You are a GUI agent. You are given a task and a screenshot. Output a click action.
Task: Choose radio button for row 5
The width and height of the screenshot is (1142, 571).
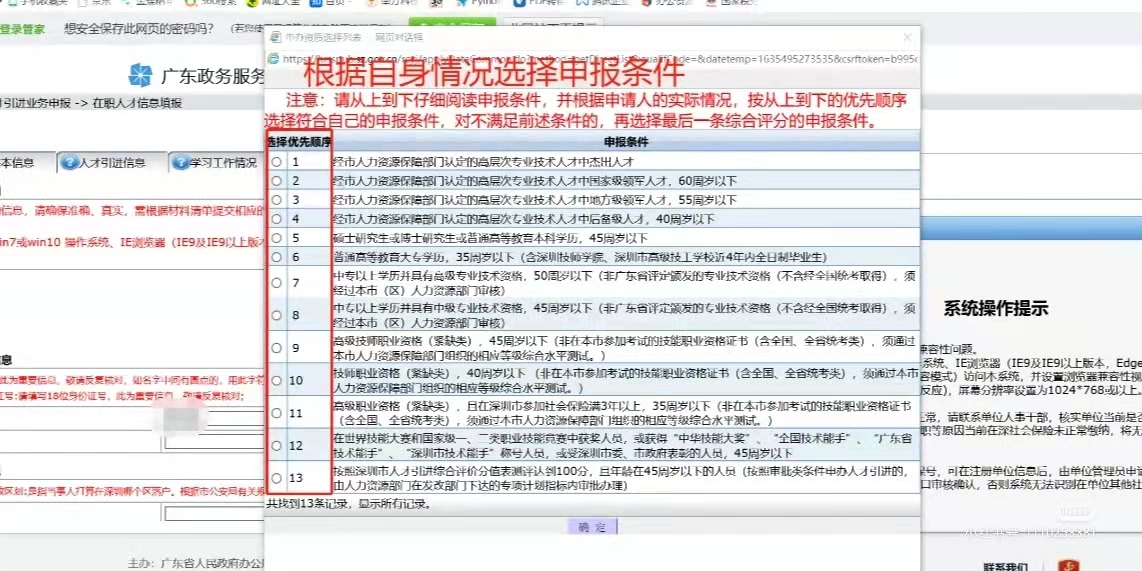(276, 238)
